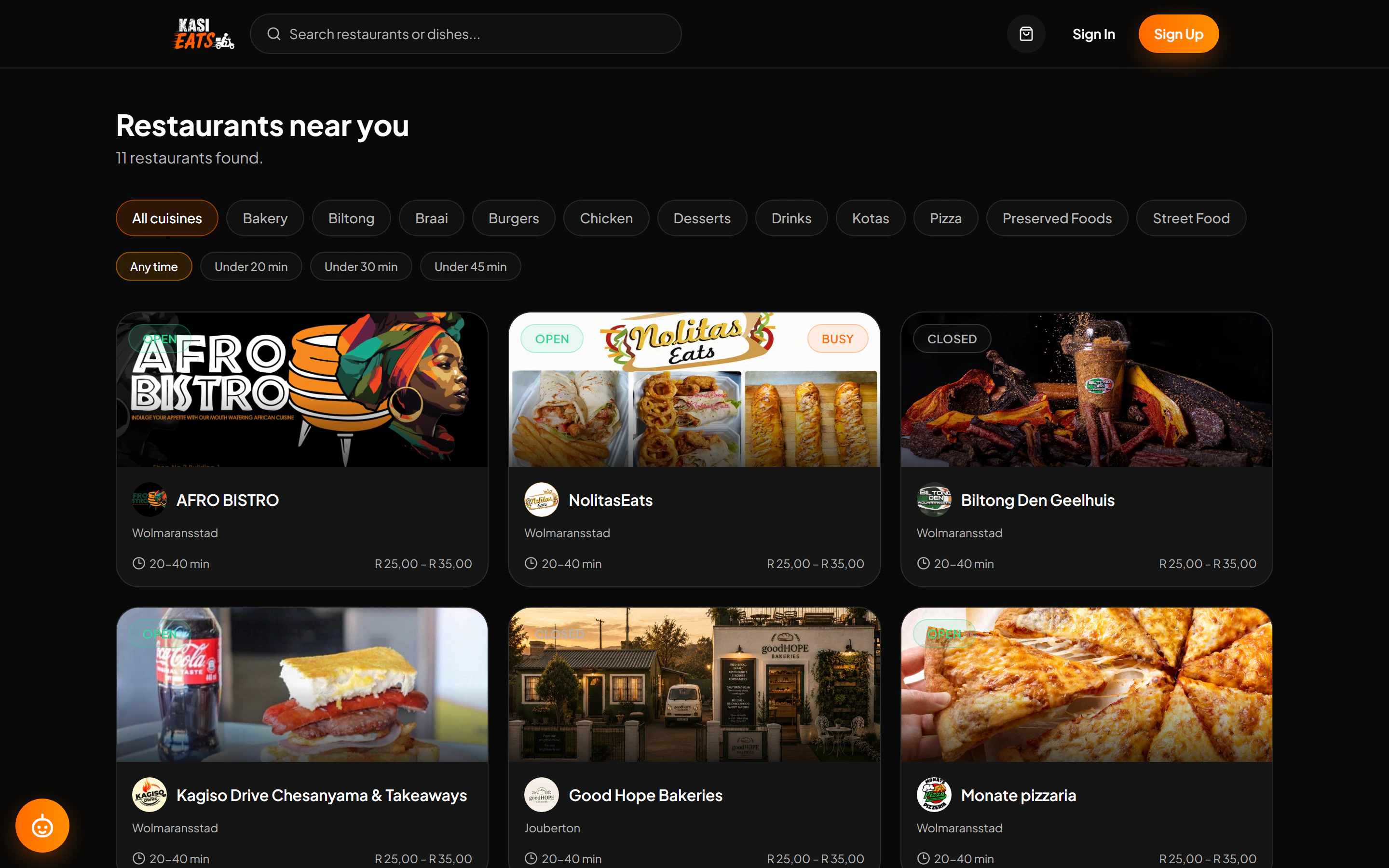This screenshot has height=868, width=1389.
Task: Click clock icon on Biltong Den Geelhuis card
Action: click(923, 563)
